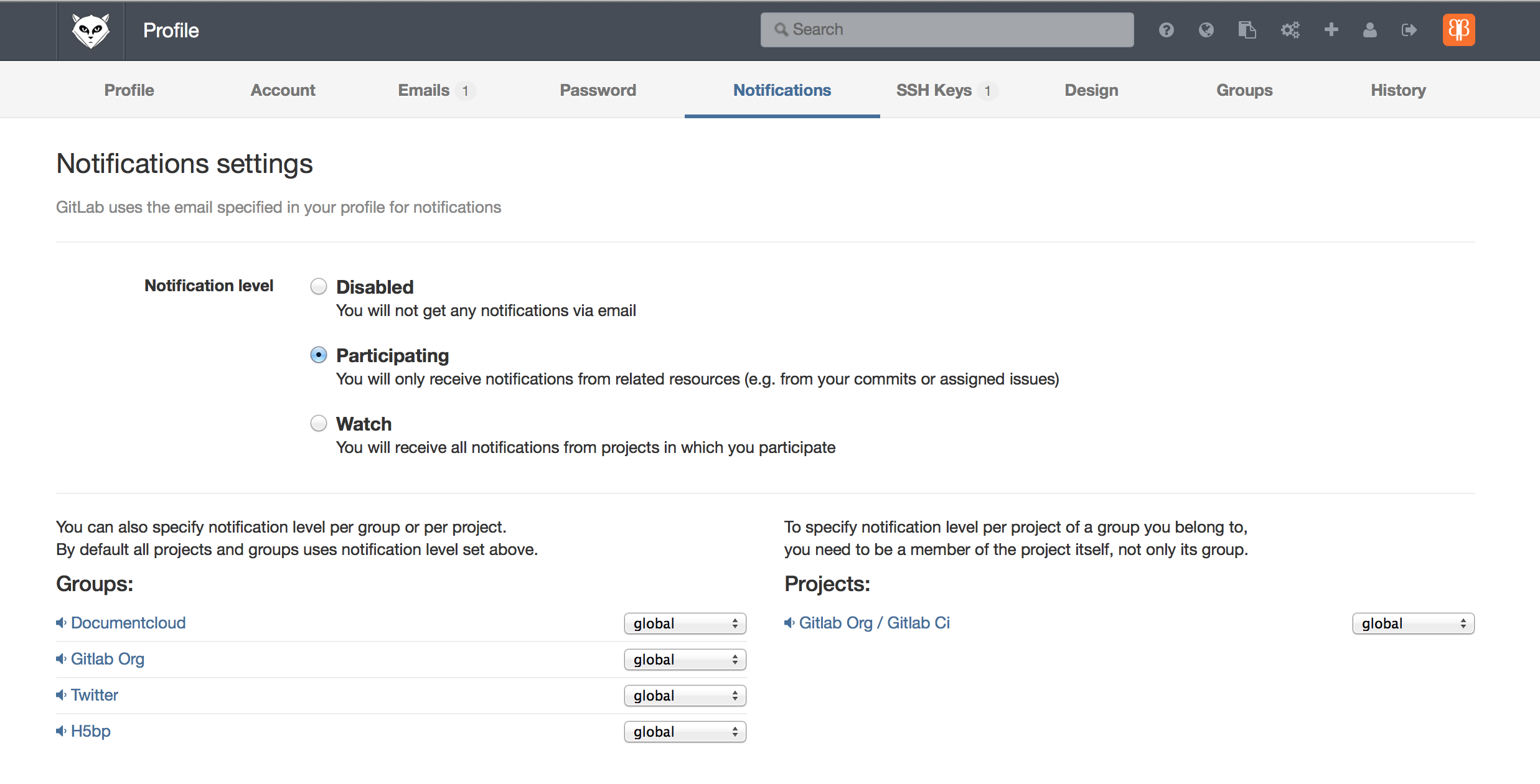The height and width of the screenshot is (784, 1540).
Task: Select the Participating radio button
Action: pyautogui.click(x=319, y=355)
